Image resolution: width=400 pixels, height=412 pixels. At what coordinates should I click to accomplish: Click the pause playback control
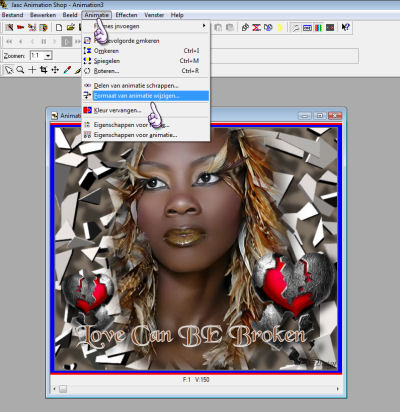click(x=44, y=42)
